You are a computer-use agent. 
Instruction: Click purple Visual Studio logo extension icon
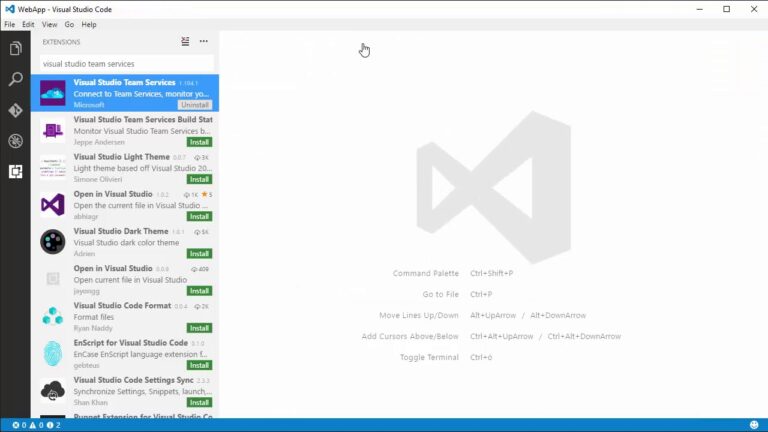53,205
